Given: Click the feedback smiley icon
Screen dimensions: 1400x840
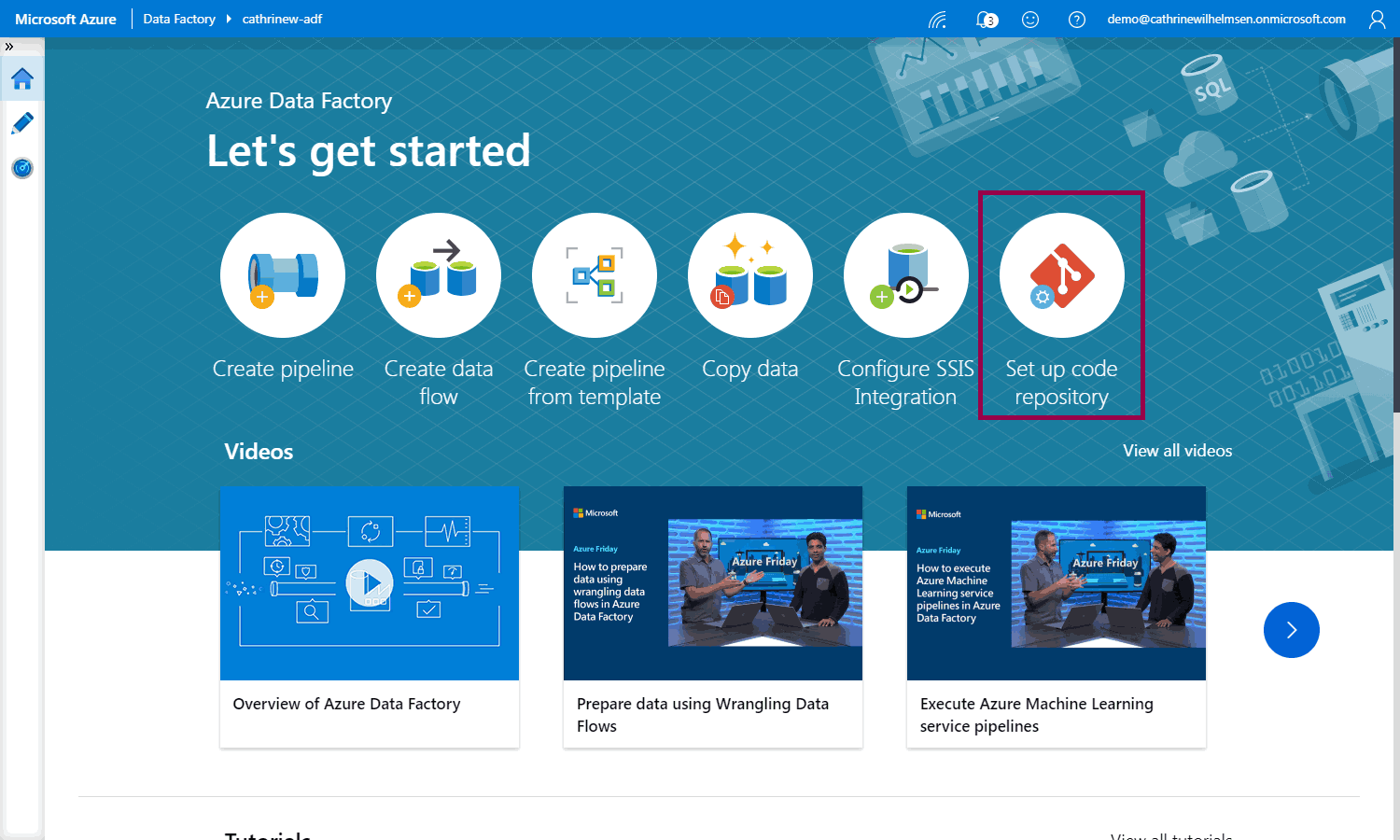Looking at the screenshot, I should pyautogui.click(x=1030, y=20).
